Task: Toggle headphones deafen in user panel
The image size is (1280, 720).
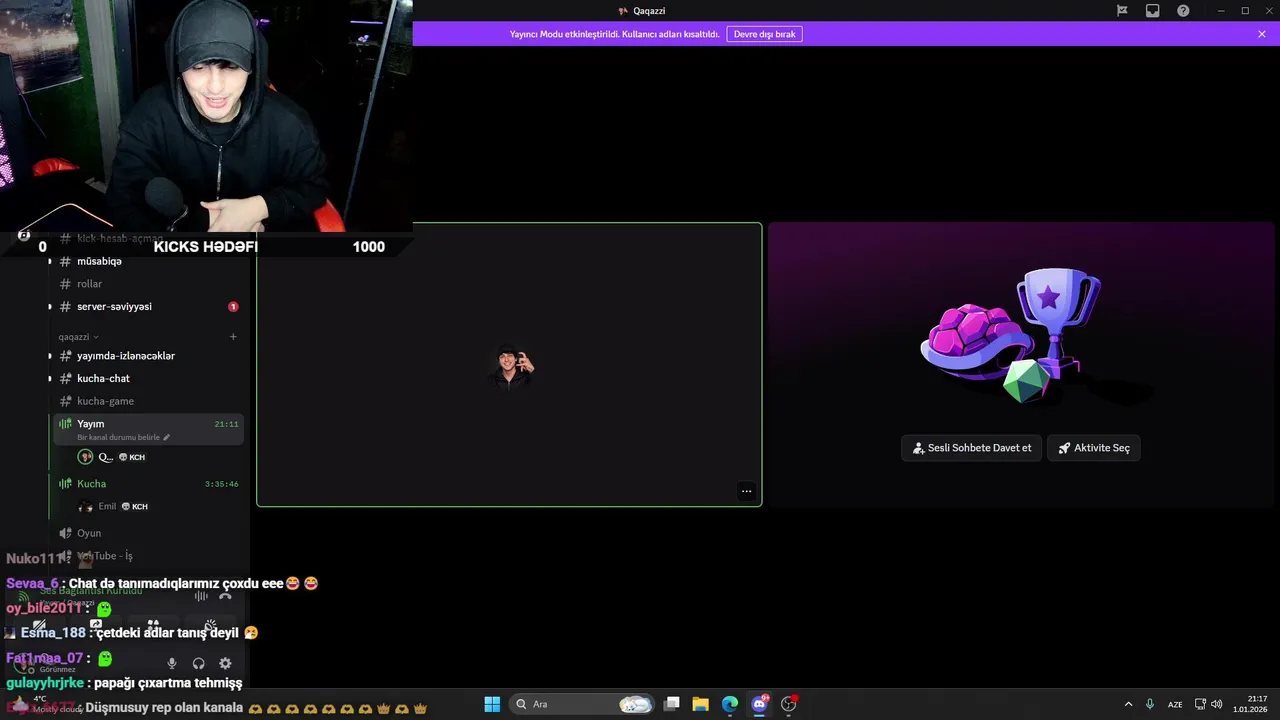Action: coord(198,663)
